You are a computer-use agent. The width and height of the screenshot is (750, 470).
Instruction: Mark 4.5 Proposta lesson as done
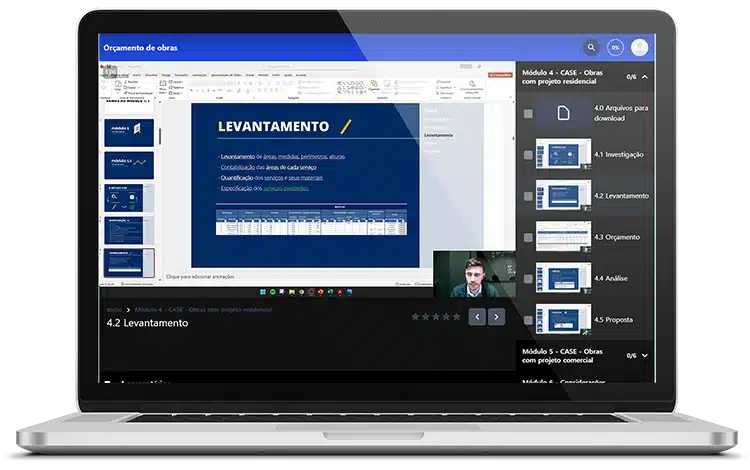point(528,320)
